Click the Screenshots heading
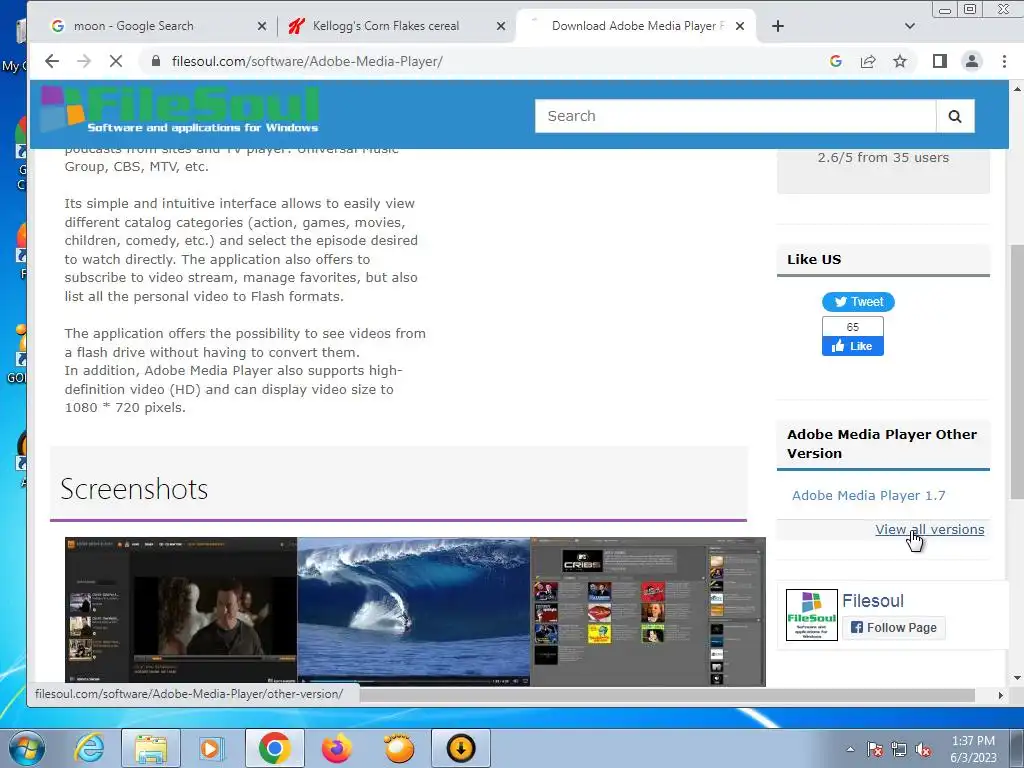 [134, 489]
